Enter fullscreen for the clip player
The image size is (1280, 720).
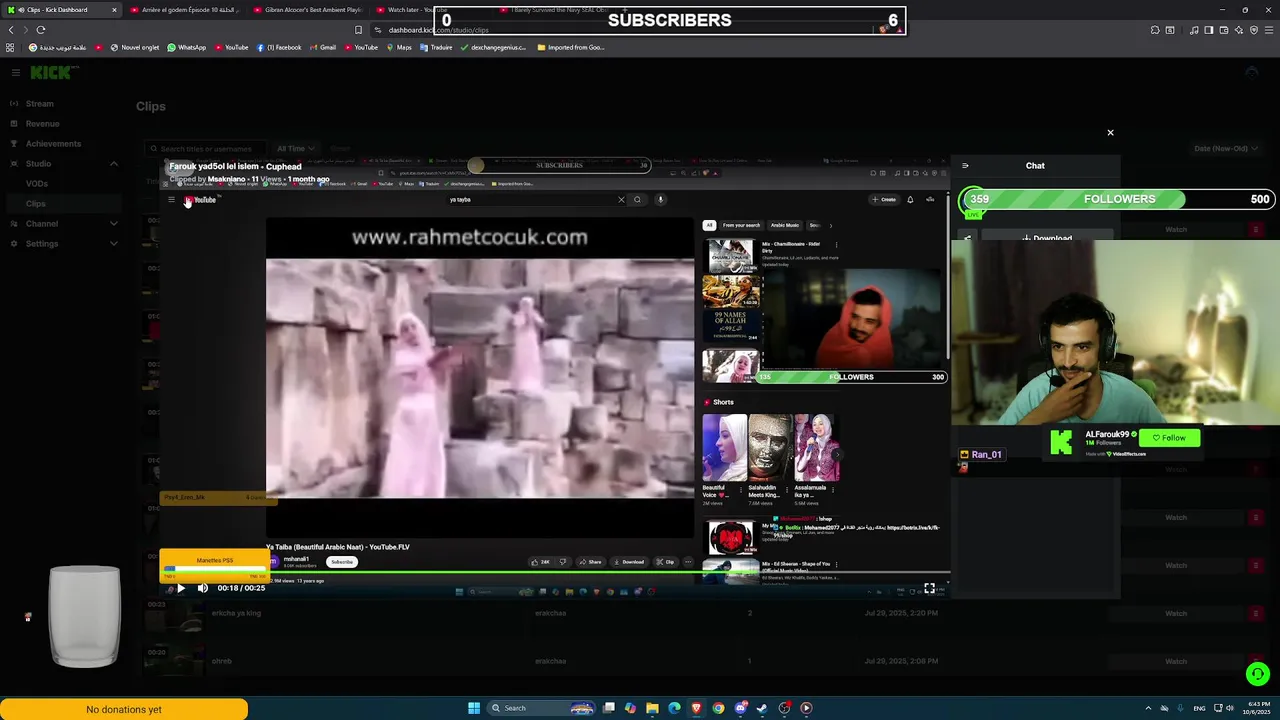(929, 588)
